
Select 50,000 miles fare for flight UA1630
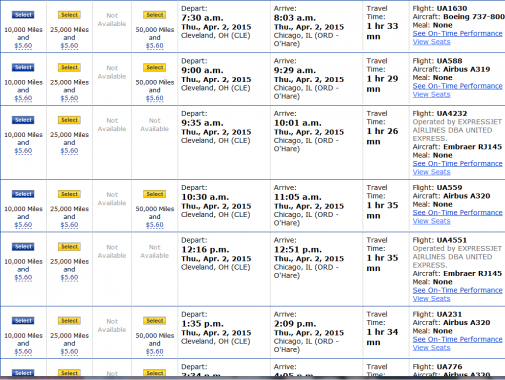155,15
